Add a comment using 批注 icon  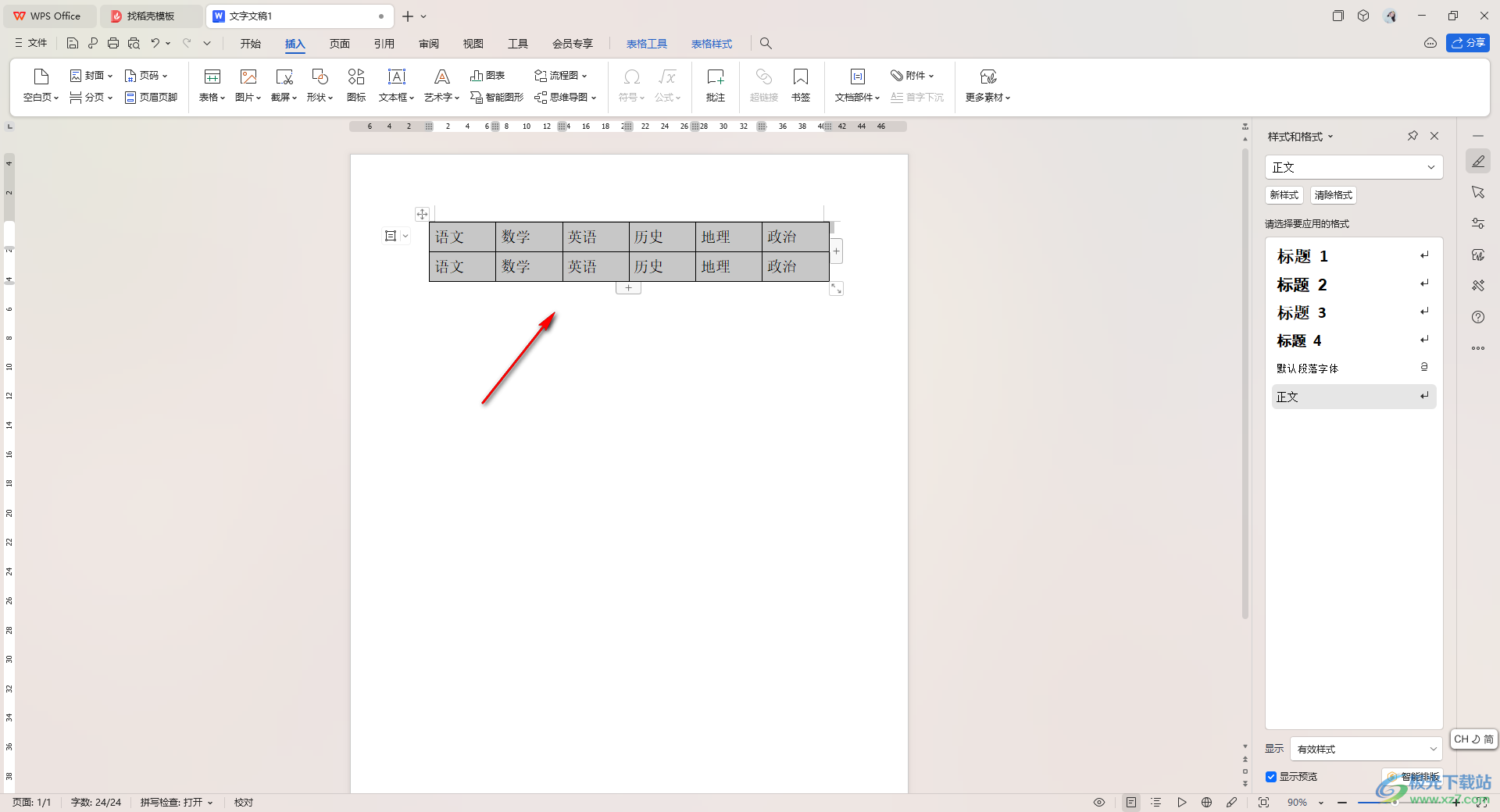[716, 85]
